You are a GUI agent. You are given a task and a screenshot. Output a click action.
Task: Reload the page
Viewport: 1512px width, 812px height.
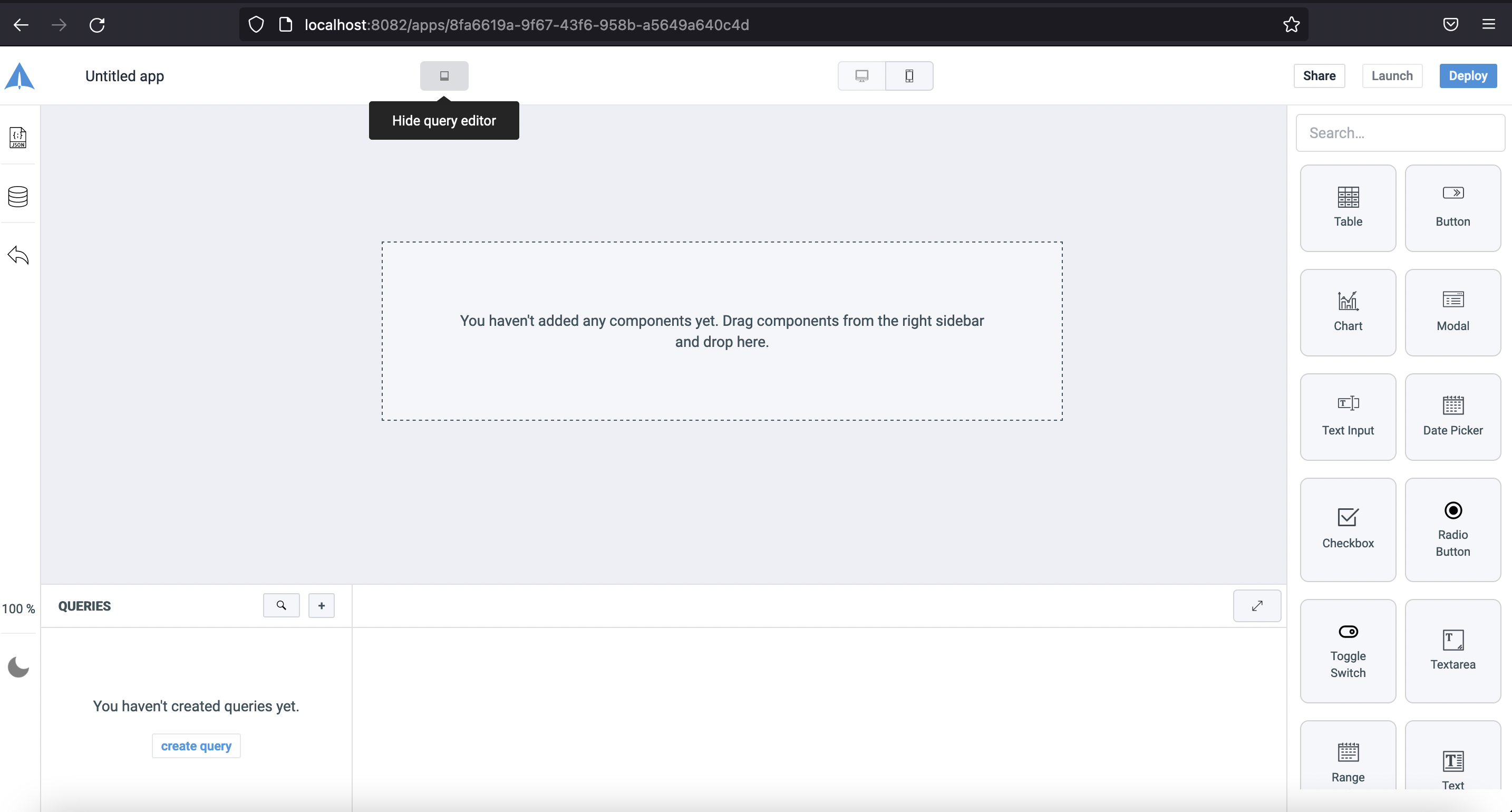98,25
